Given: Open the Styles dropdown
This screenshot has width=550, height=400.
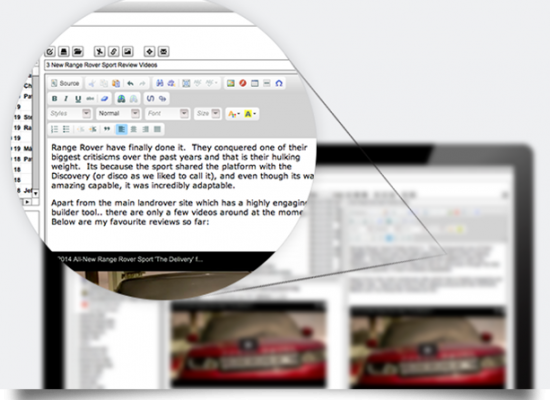Looking at the screenshot, I should (69, 114).
